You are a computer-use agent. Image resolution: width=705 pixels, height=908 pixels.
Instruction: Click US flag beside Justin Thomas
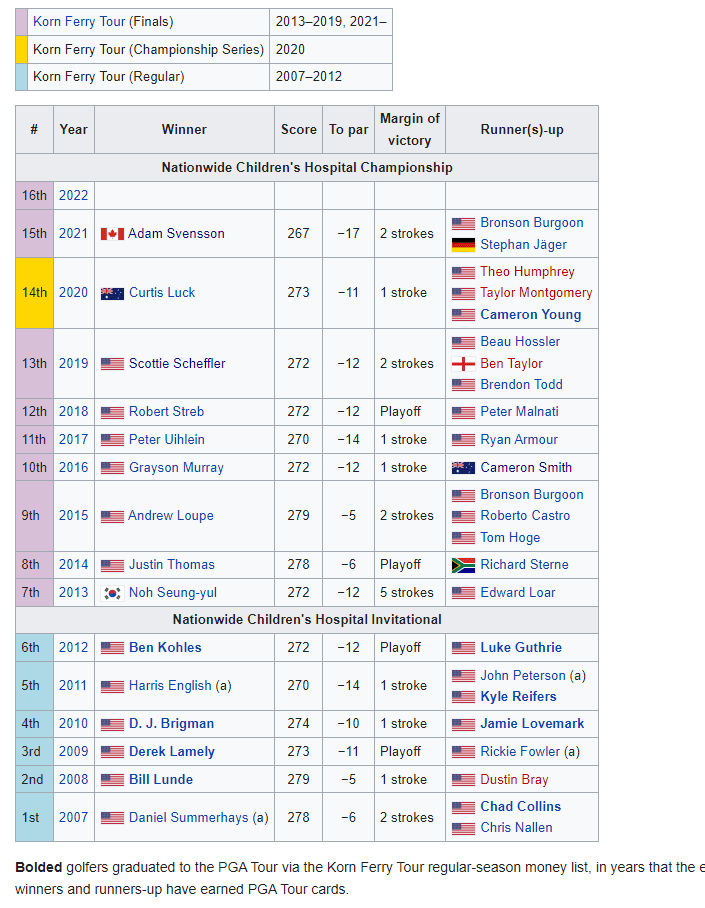(112, 565)
